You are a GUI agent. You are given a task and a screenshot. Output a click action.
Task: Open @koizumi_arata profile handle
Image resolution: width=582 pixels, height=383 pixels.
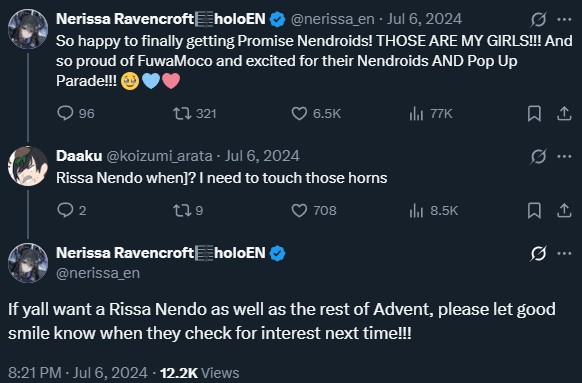160,156
